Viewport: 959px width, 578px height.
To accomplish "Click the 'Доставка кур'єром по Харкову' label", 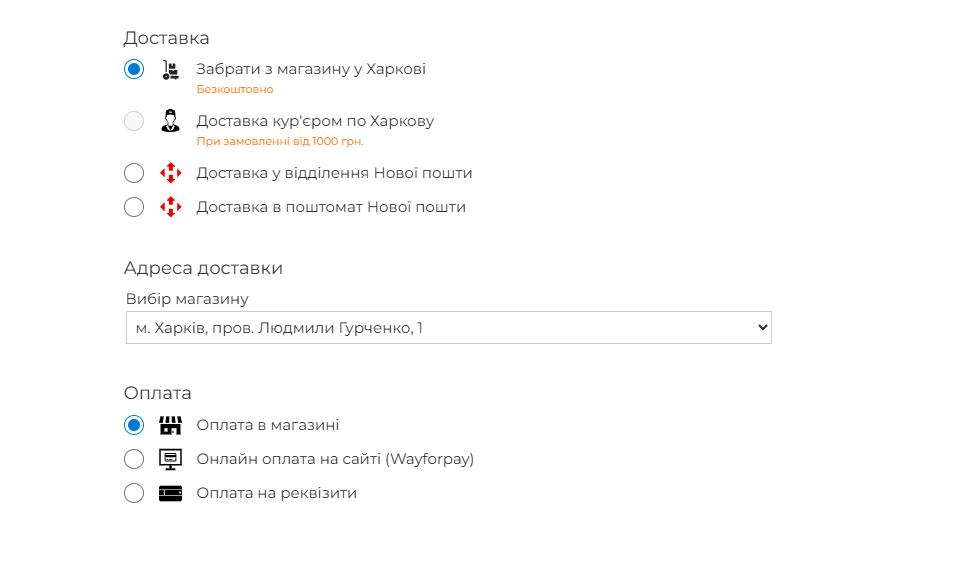I will click(x=315, y=121).
